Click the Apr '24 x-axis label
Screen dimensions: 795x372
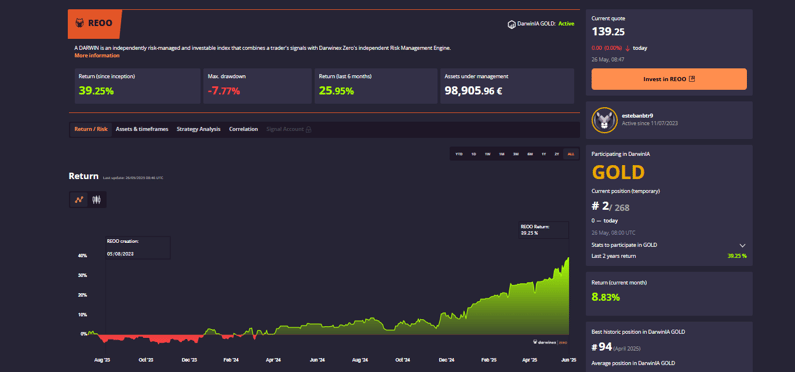point(273,360)
